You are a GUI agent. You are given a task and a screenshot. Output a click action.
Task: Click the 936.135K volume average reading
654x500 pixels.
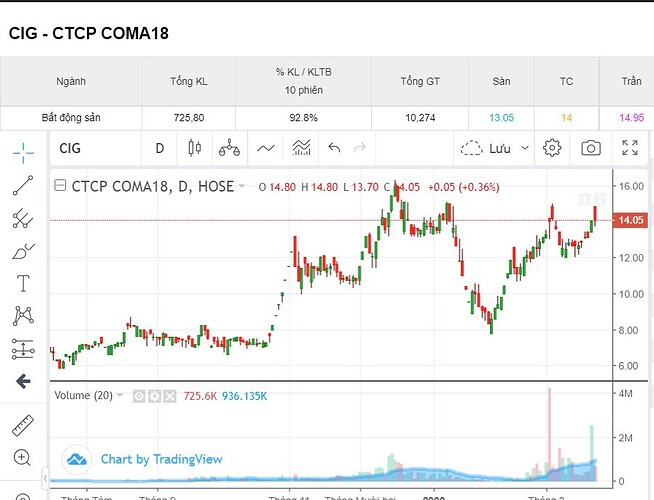pyautogui.click(x=244, y=396)
